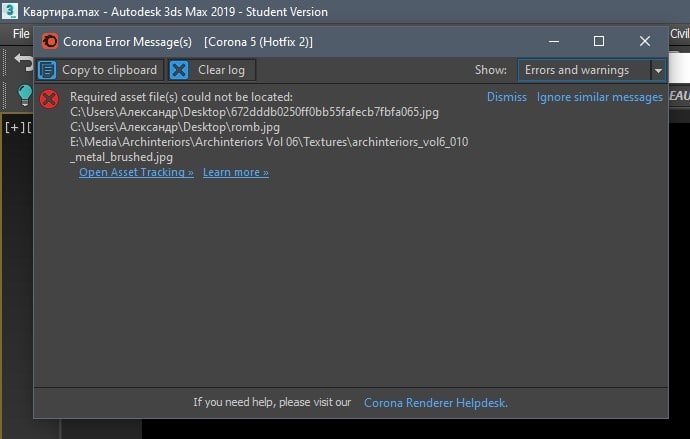Click the blue X Clear log icon

click(179, 70)
